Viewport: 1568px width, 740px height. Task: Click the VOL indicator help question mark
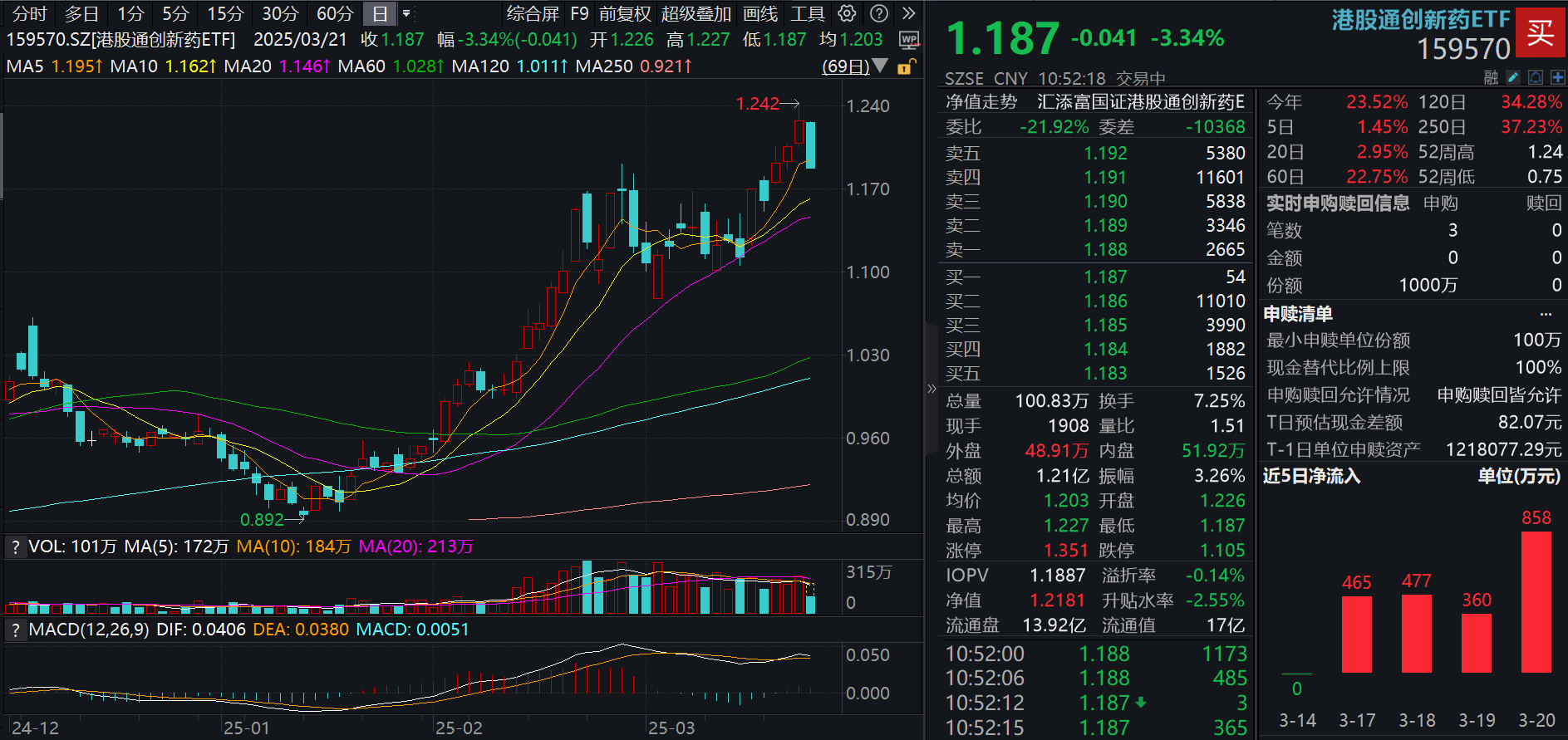(x=15, y=546)
